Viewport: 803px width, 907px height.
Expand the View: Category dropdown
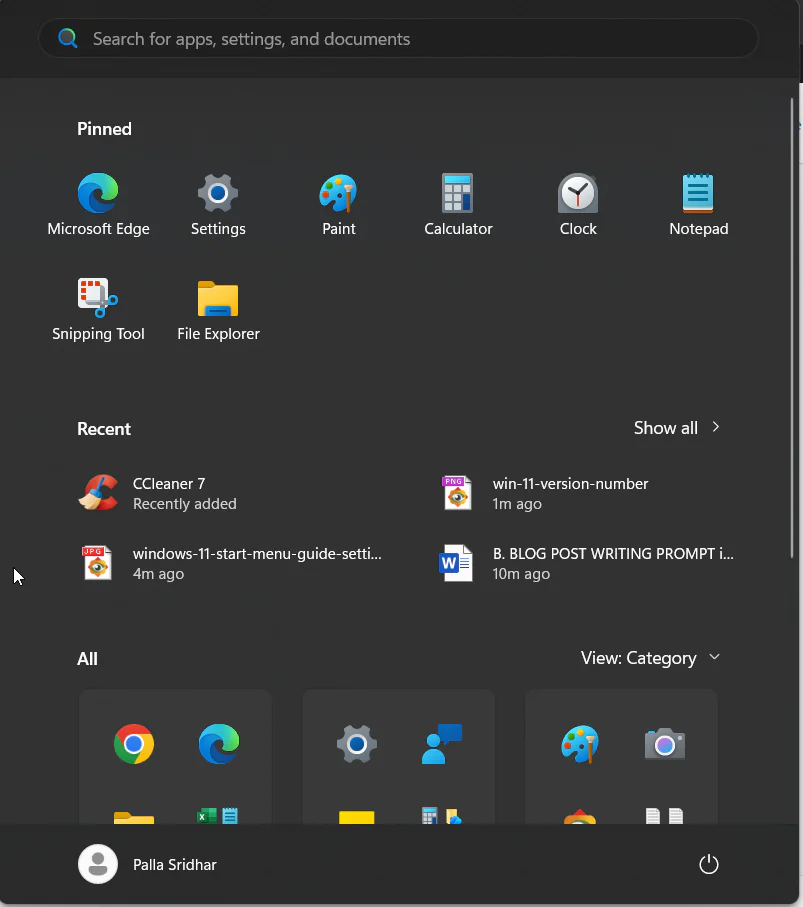tap(650, 658)
